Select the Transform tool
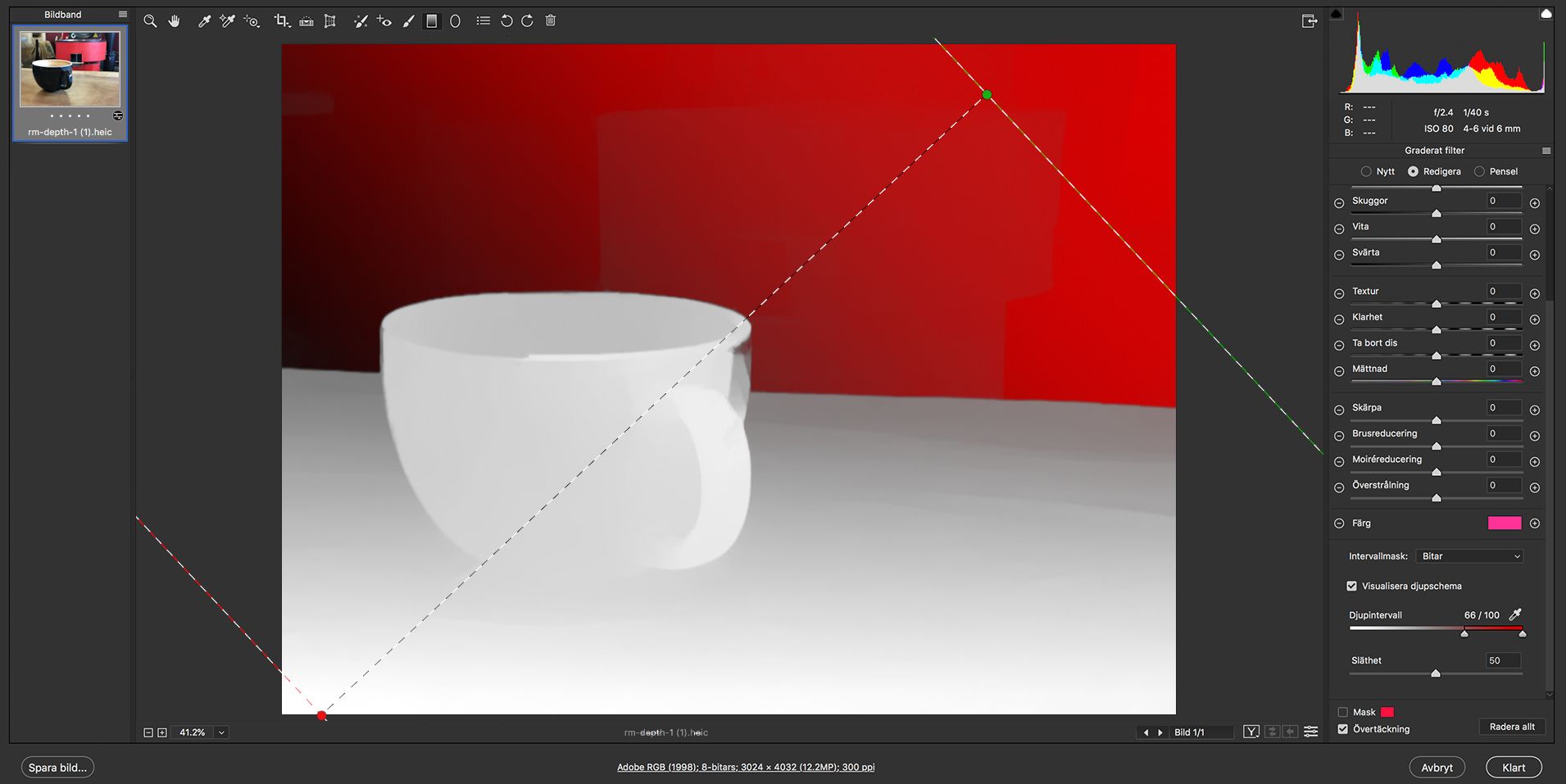The height and width of the screenshot is (784, 1566). pos(330,21)
